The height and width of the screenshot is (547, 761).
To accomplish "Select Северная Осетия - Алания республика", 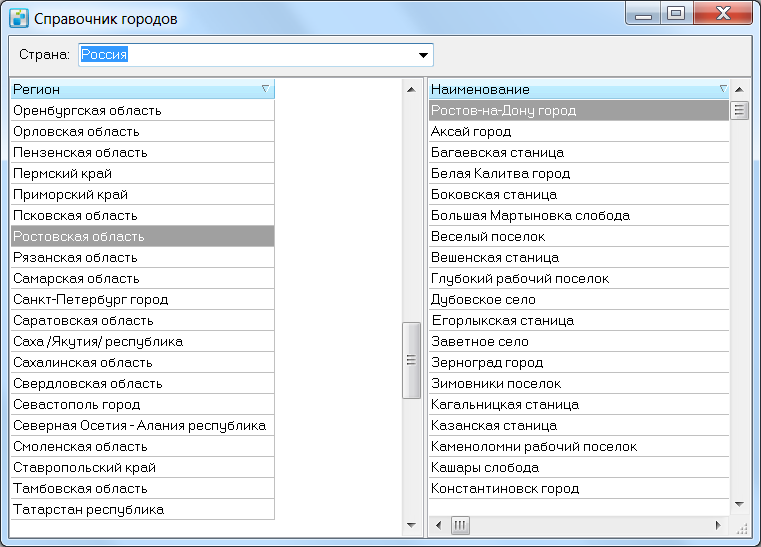I will (143, 426).
